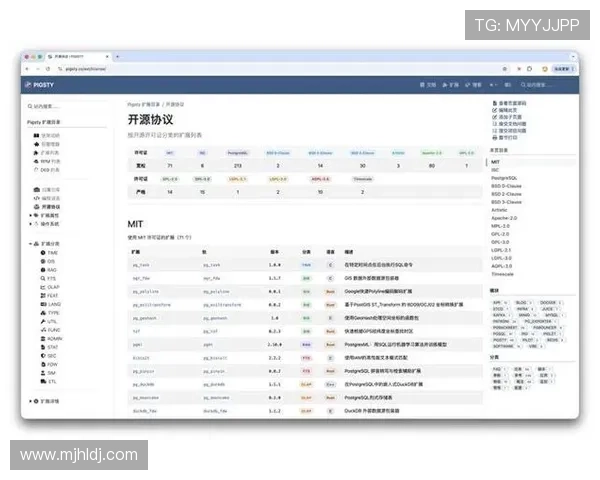Image resolution: width=600 pixels, height=480 pixels.
Task: Open the RAG category in the sidebar
Action: tap(49, 270)
